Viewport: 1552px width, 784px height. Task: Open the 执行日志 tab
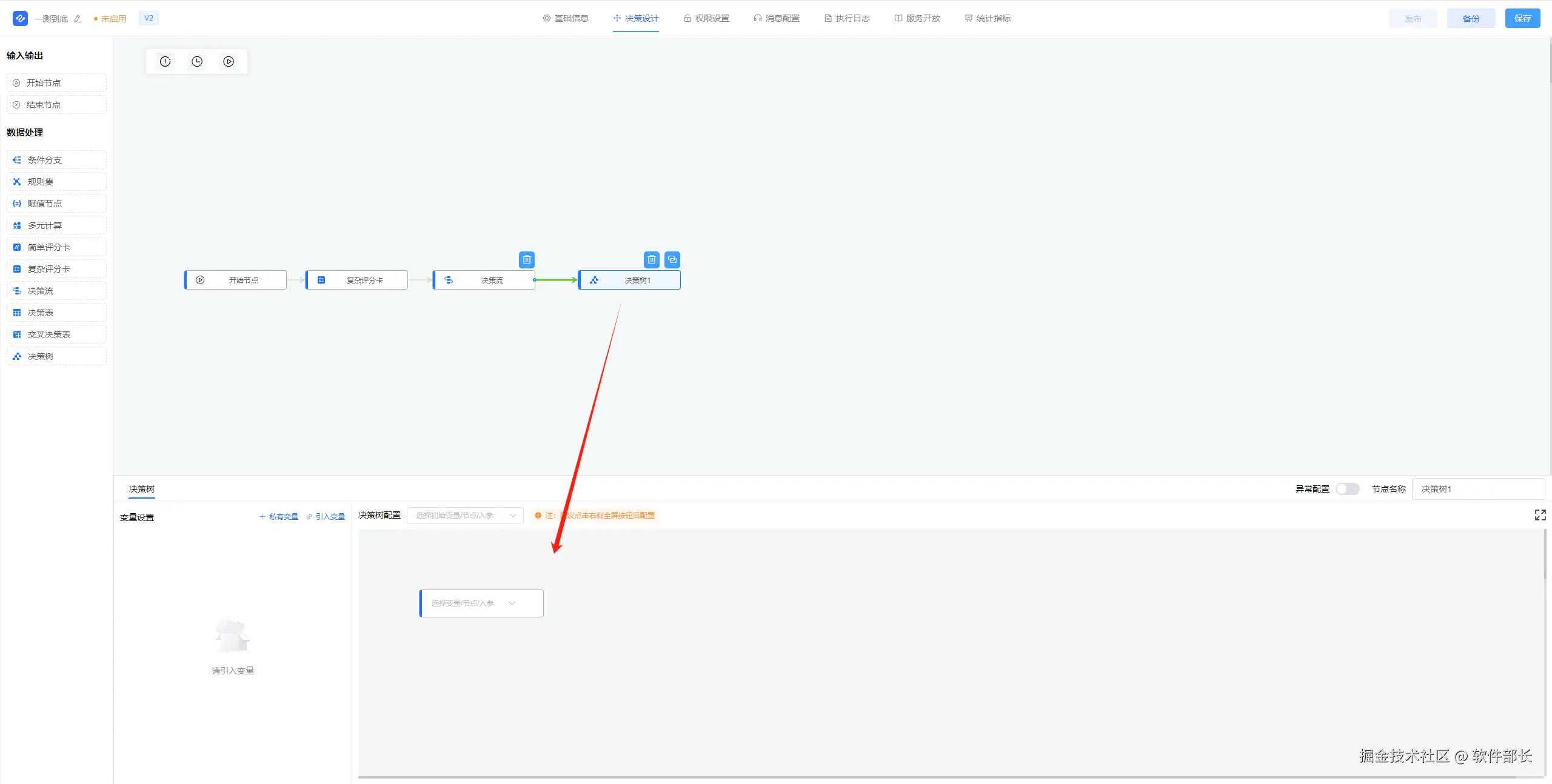click(x=847, y=18)
